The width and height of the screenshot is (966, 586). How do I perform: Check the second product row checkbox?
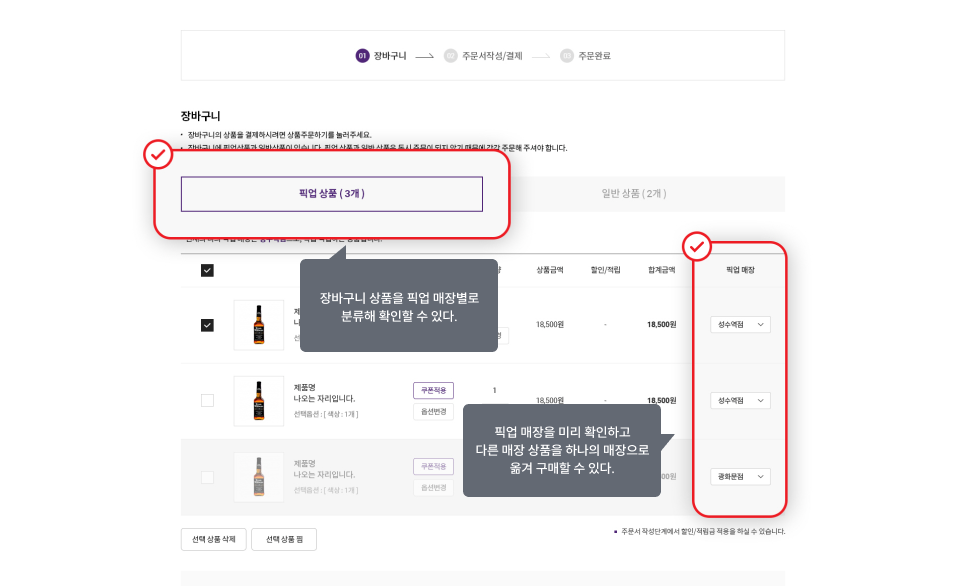click(207, 401)
